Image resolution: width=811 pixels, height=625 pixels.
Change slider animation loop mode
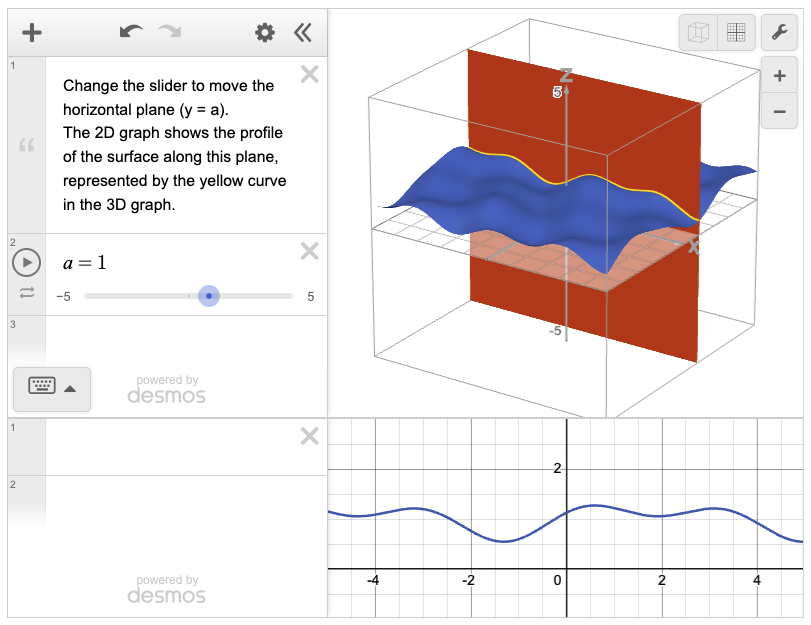click(x=26, y=292)
